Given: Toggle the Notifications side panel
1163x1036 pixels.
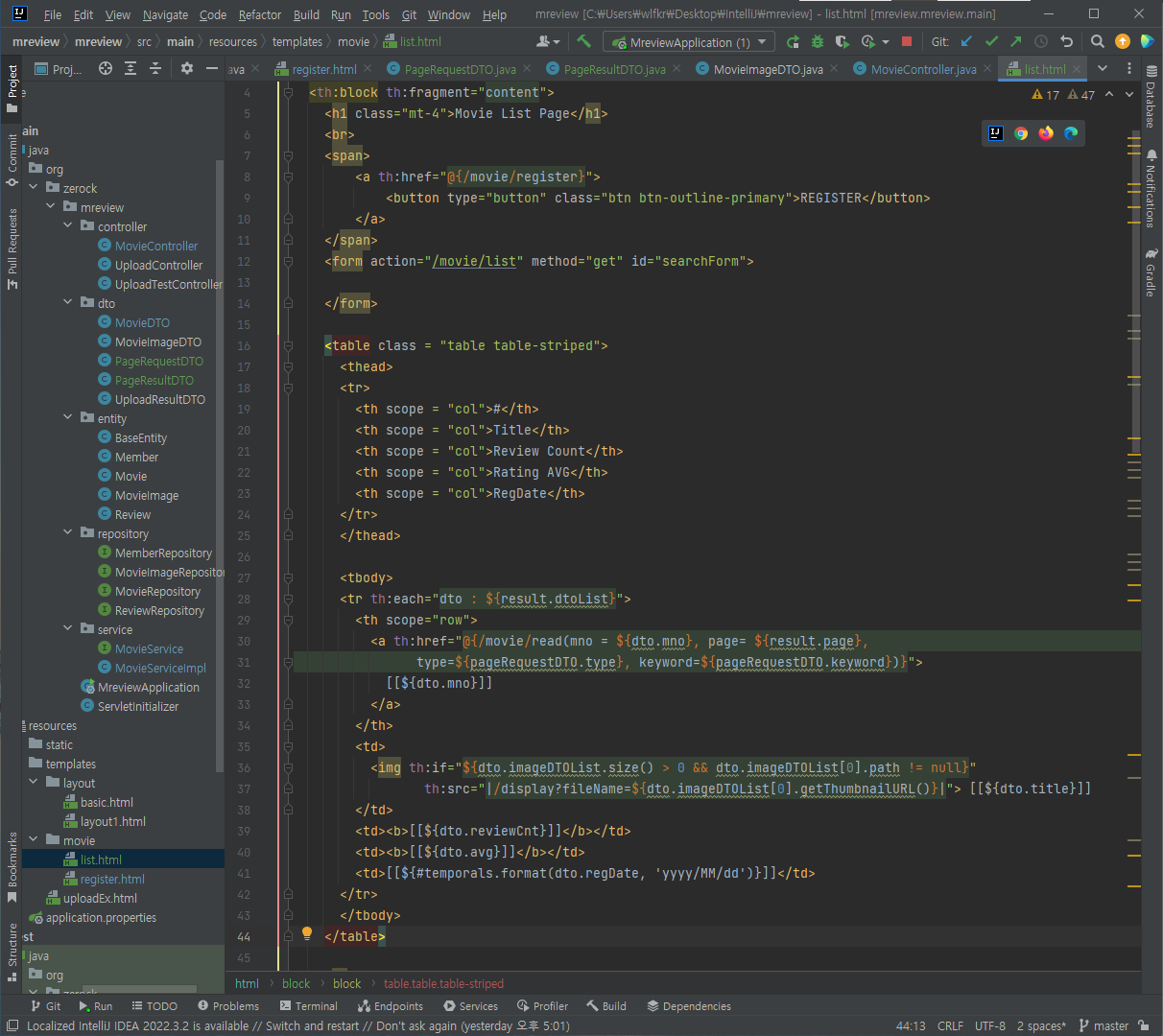Looking at the screenshot, I should click(x=1151, y=188).
